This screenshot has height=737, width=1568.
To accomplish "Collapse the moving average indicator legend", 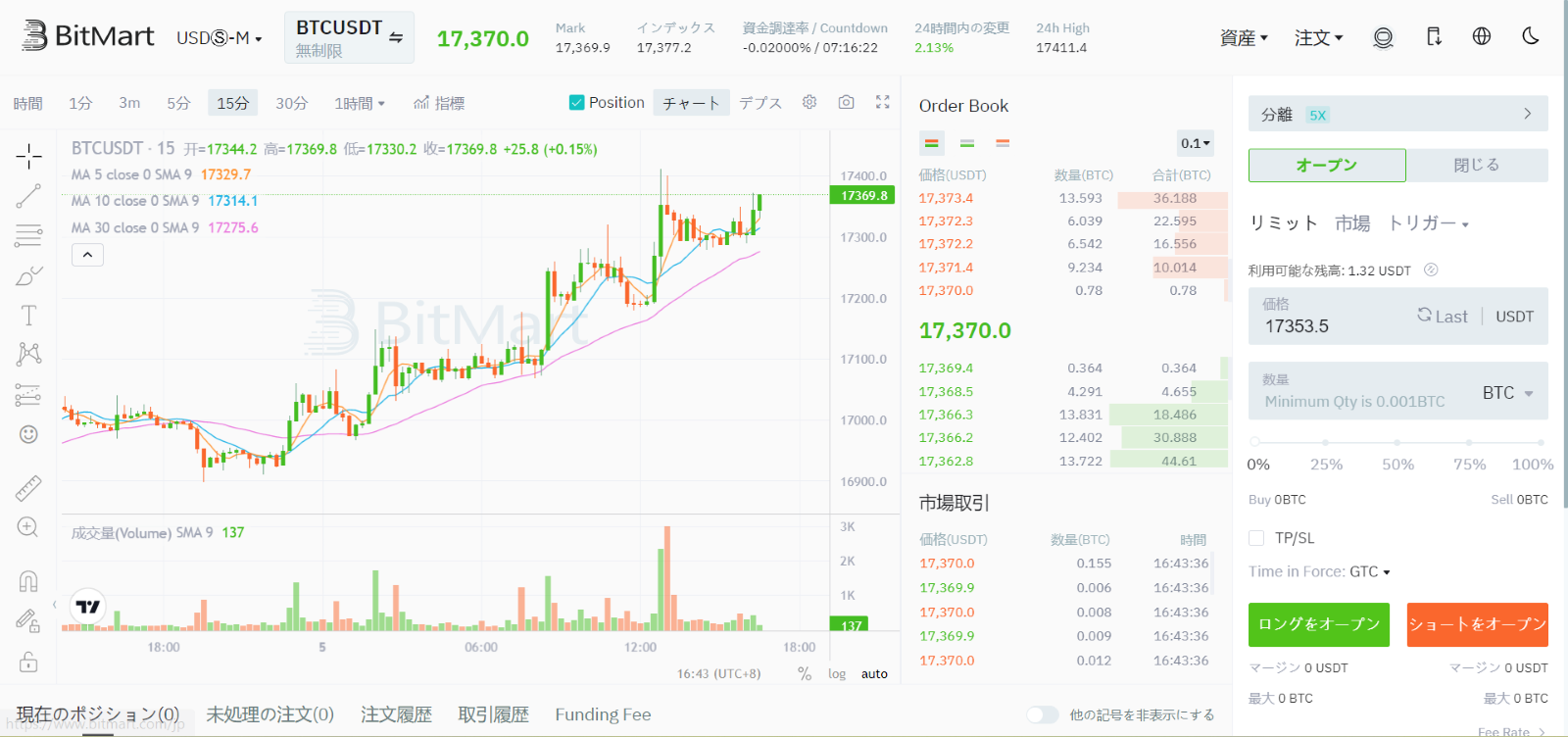I will click(x=87, y=255).
